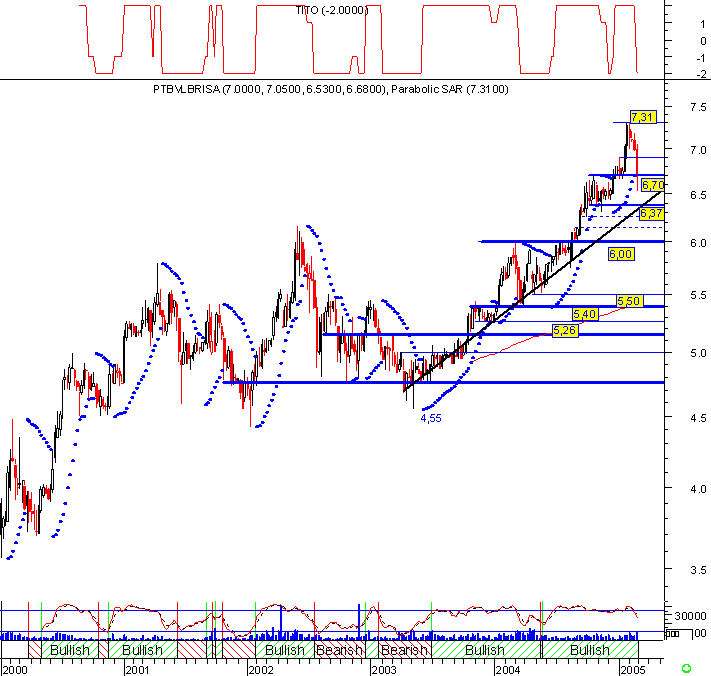Click the 4.0 price axis label
Viewport: 711px width, 676px height.
point(698,489)
